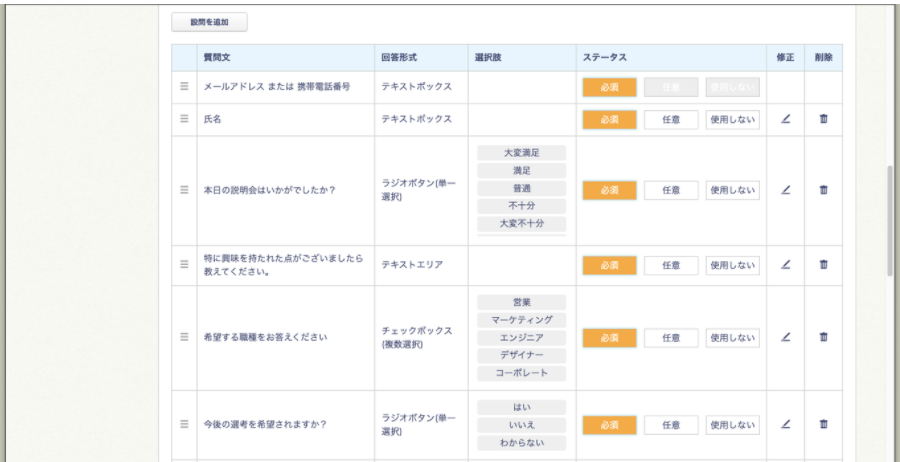This screenshot has height=462, width=900.
Task: Delete the 今後の選考 question row
Action: 823,424
